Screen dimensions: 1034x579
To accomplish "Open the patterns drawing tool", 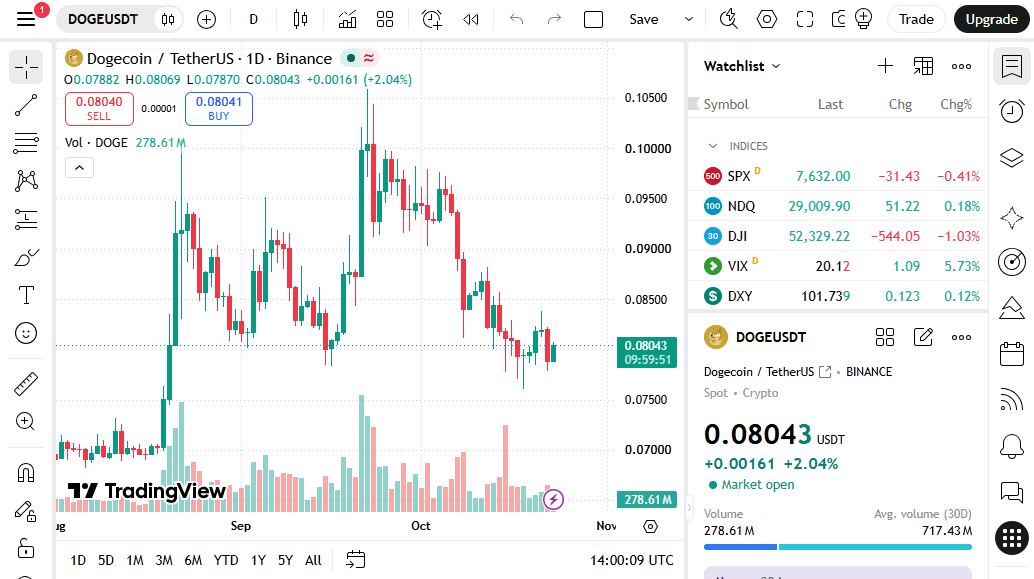I will pos(26,181).
